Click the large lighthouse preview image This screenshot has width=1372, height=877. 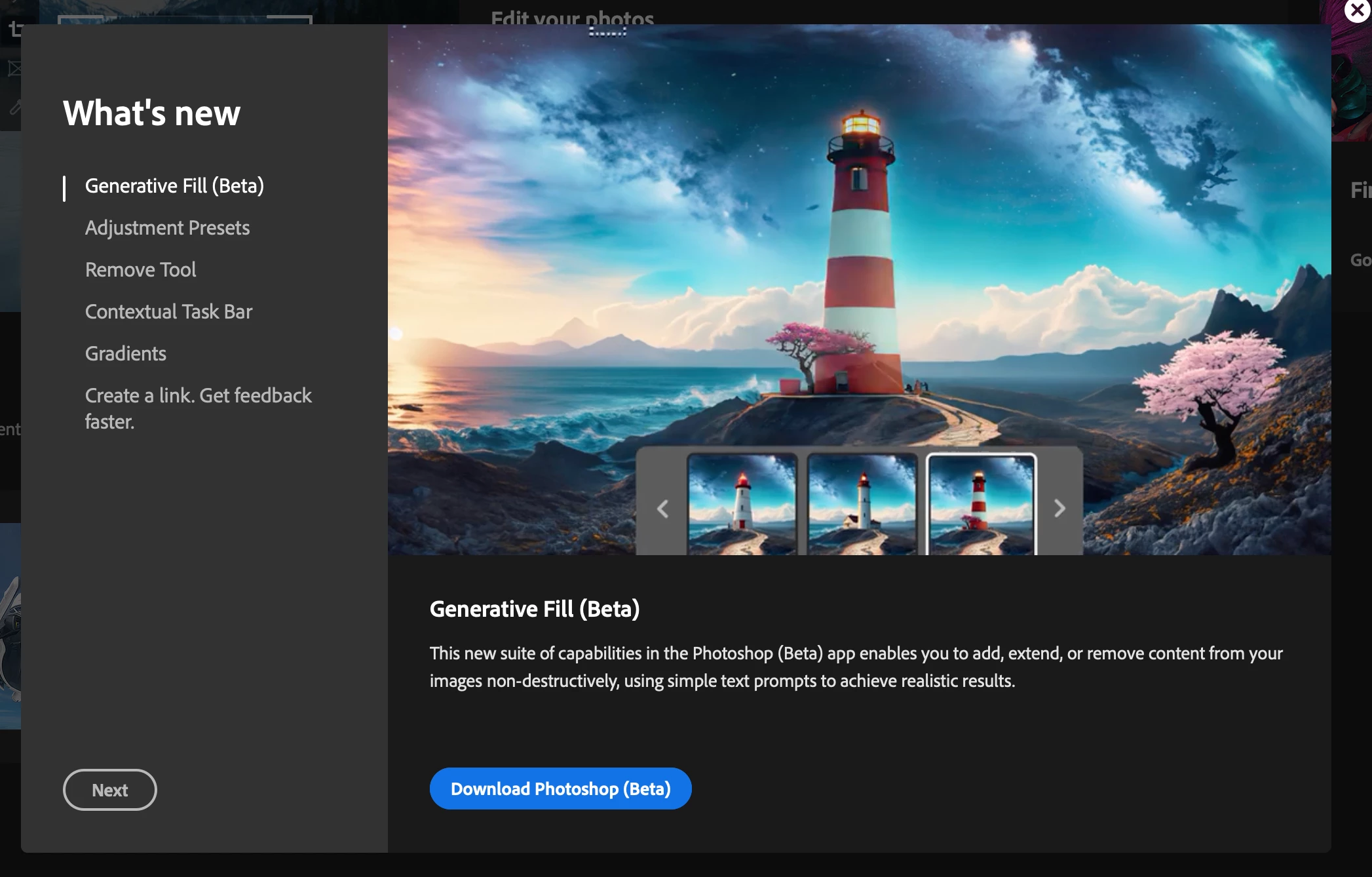coord(858,249)
